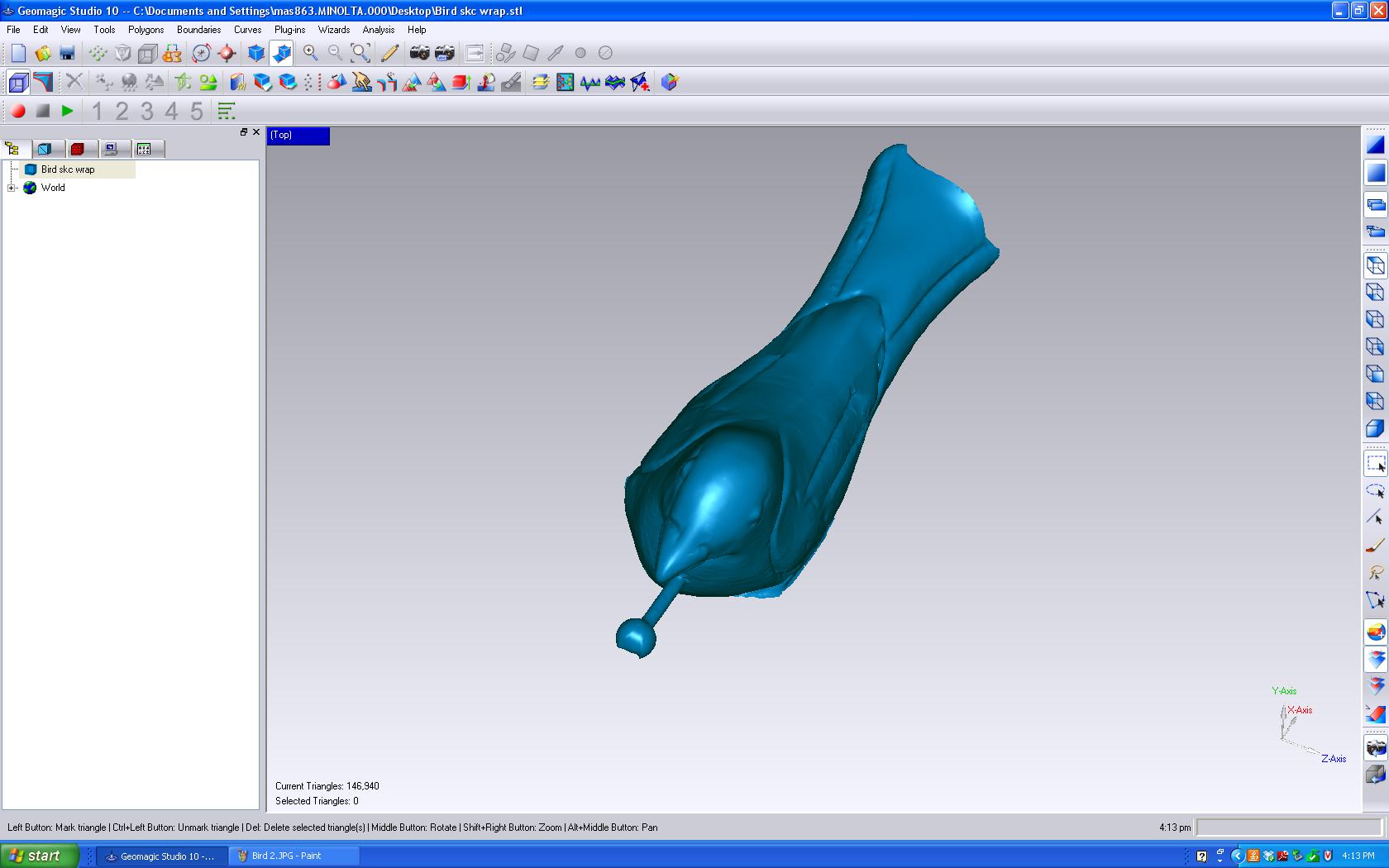This screenshot has height=868, width=1389.
Task: Select the rectangle selection tool
Action: (x=1376, y=464)
